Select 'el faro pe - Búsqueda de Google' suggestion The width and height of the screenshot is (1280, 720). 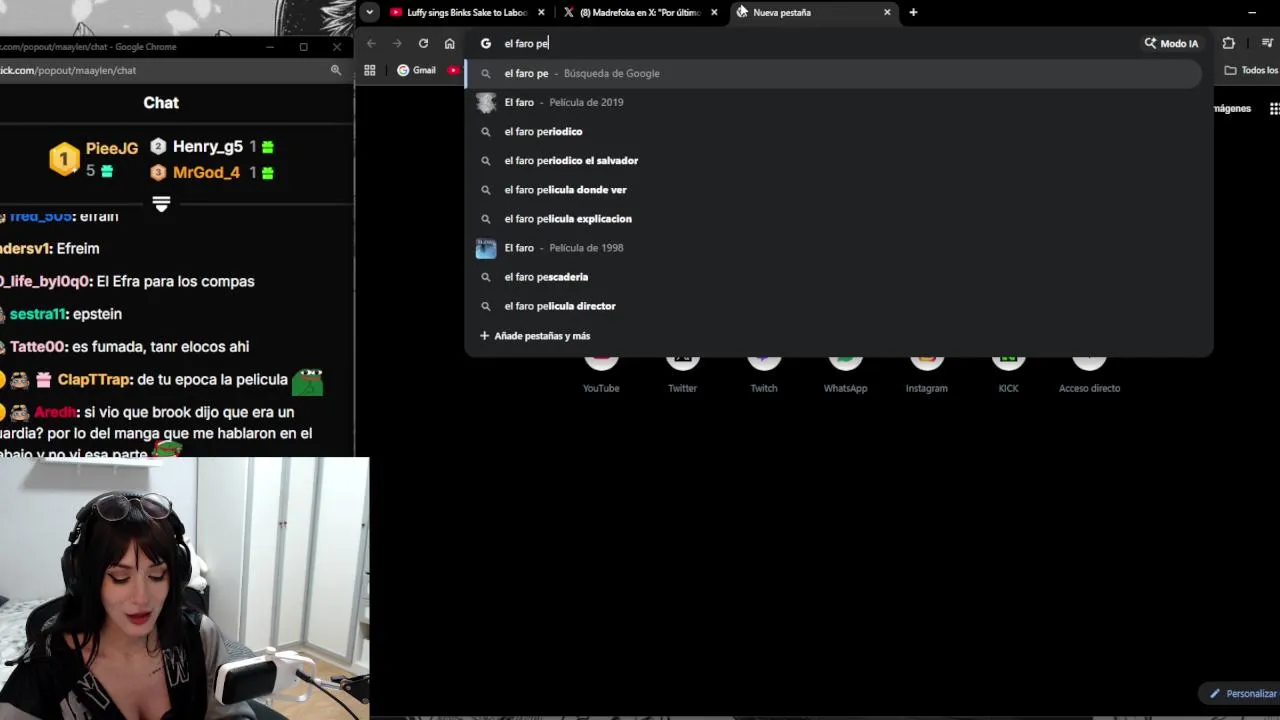pyautogui.click(x=832, y=73)
